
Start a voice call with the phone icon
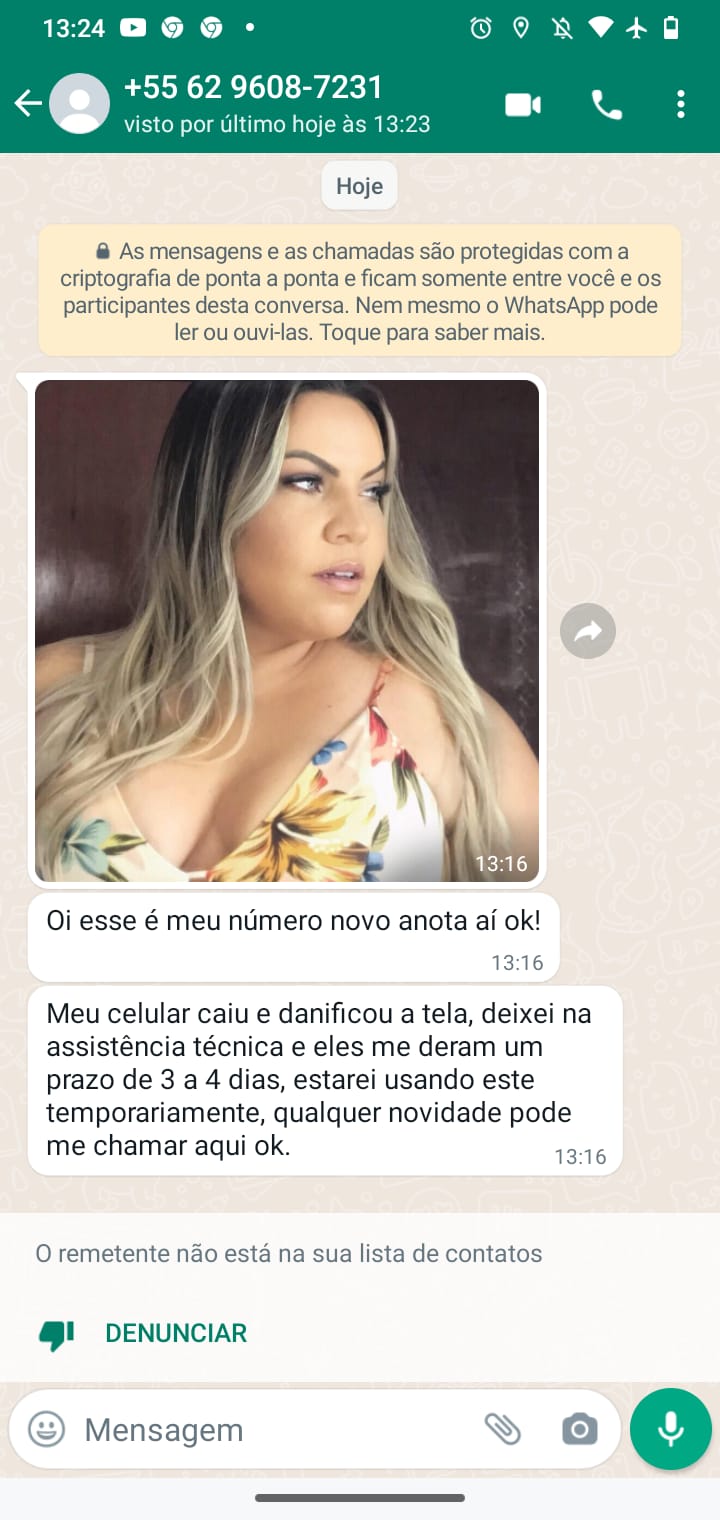click(606, 104)
